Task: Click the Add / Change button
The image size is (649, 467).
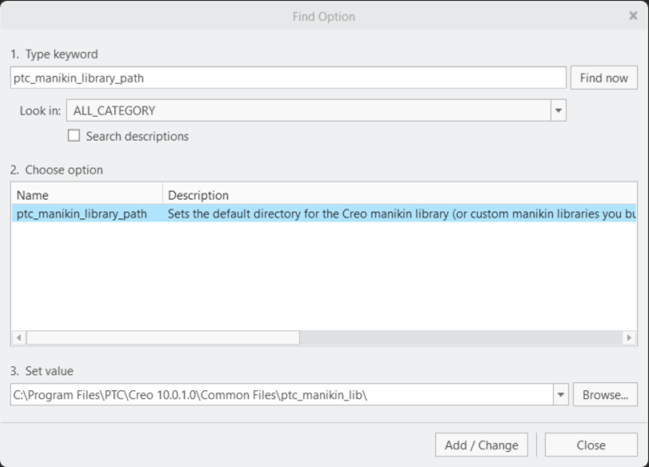Action: [481, 445]
